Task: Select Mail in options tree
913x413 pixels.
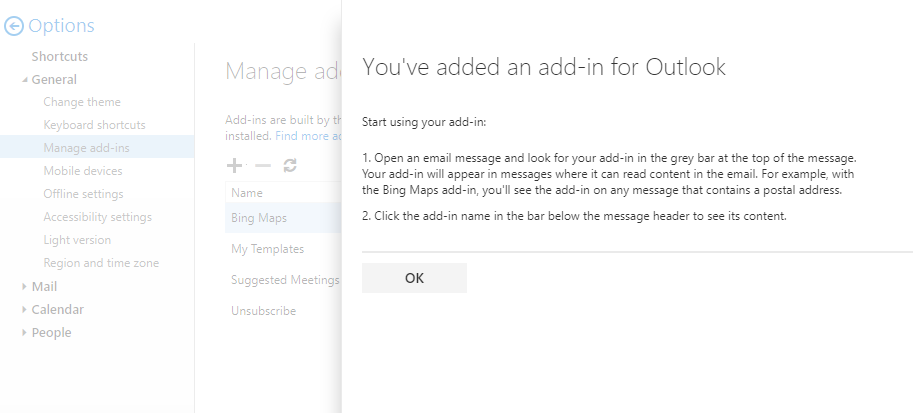Action: tap(44, 286)
